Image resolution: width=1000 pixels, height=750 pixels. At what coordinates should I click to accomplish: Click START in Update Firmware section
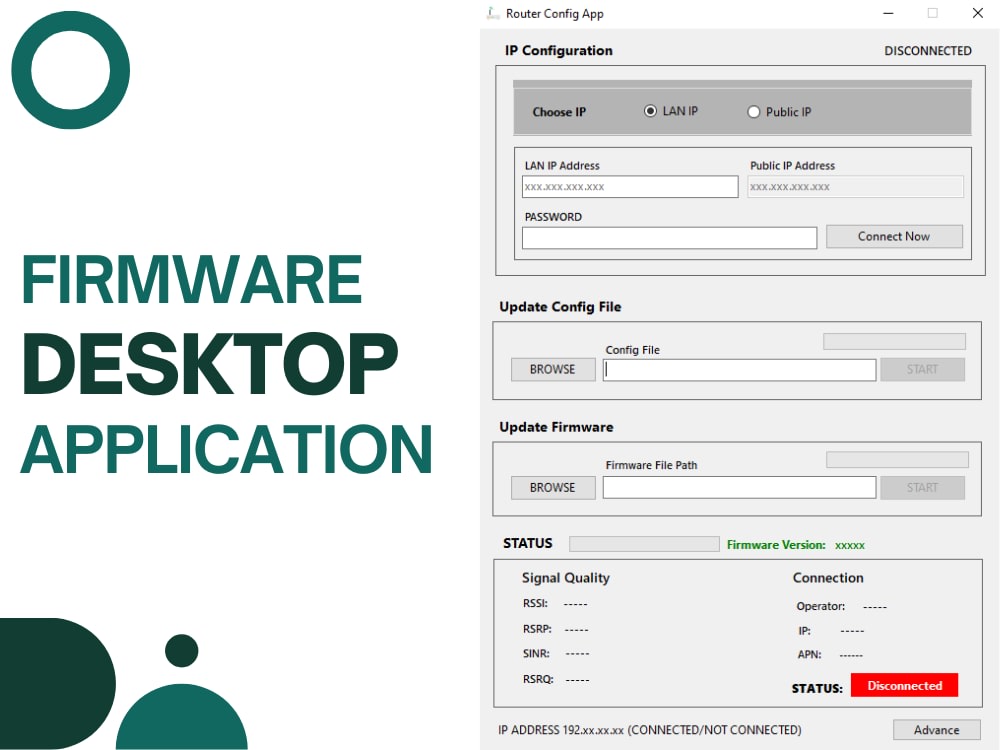[922, 488]
